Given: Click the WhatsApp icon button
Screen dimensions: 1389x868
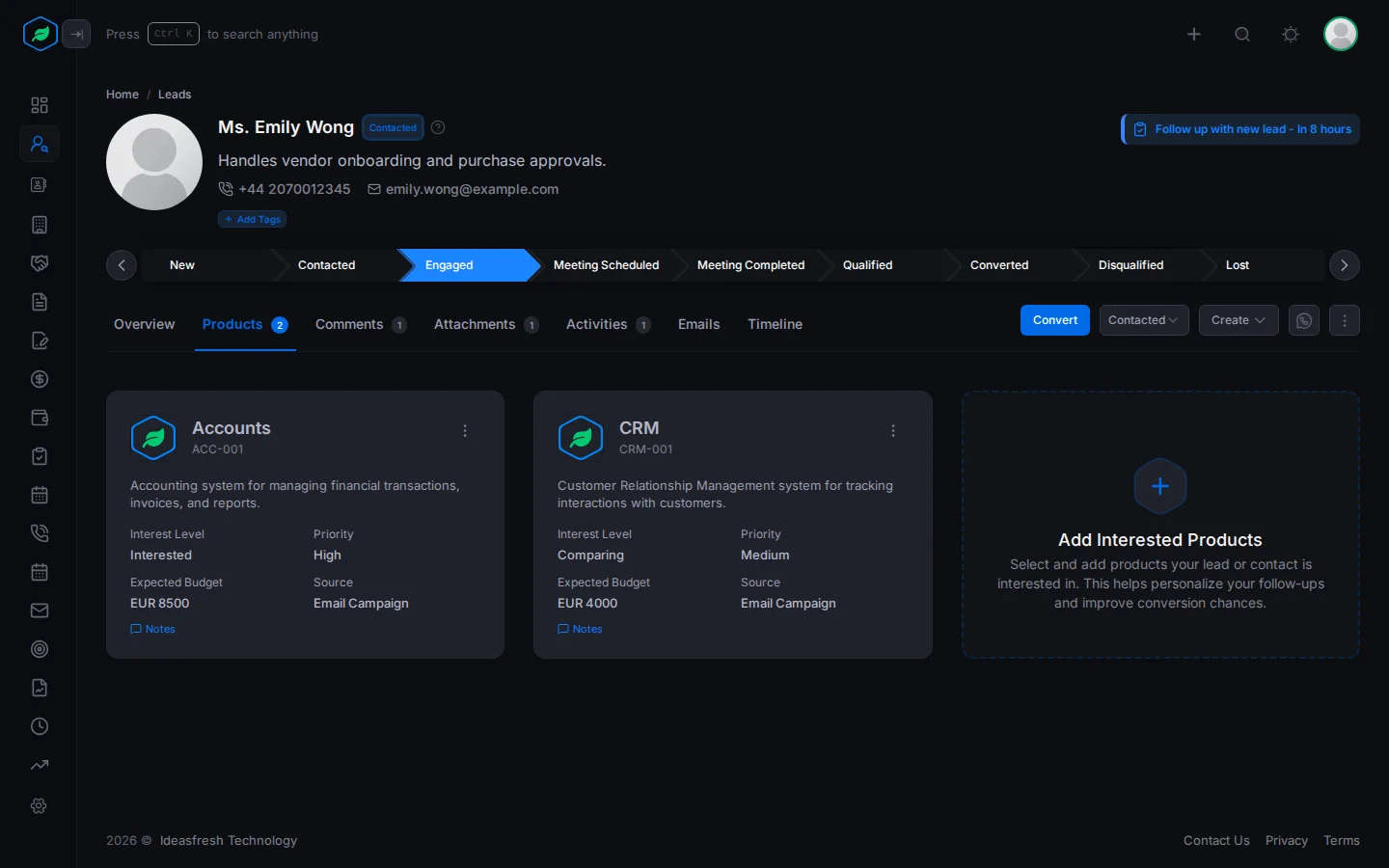Looking at the screenshot, I should pyautogui.click(x=1304, y=320).
